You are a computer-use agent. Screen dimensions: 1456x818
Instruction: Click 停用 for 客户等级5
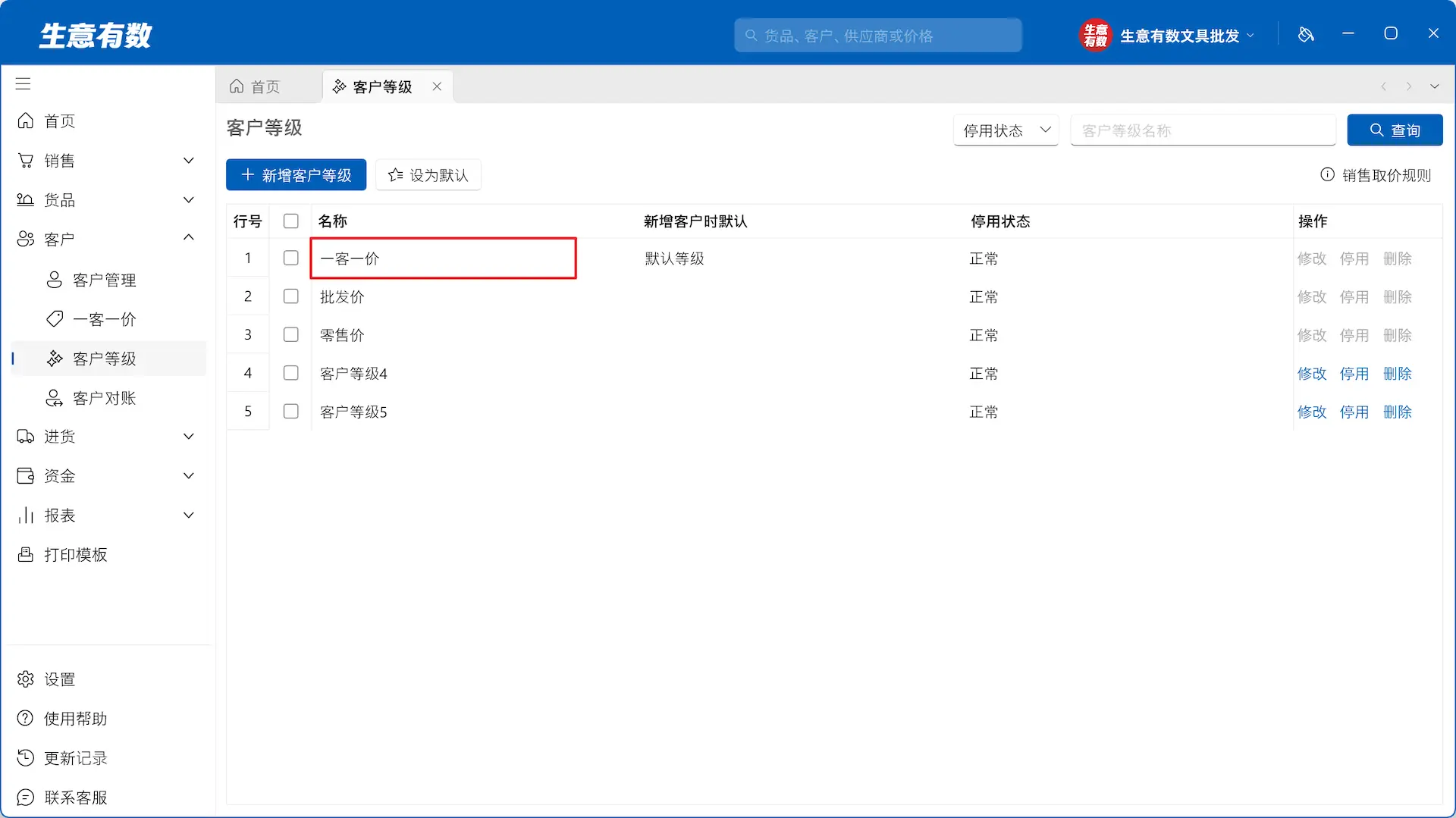point(1354,412)
